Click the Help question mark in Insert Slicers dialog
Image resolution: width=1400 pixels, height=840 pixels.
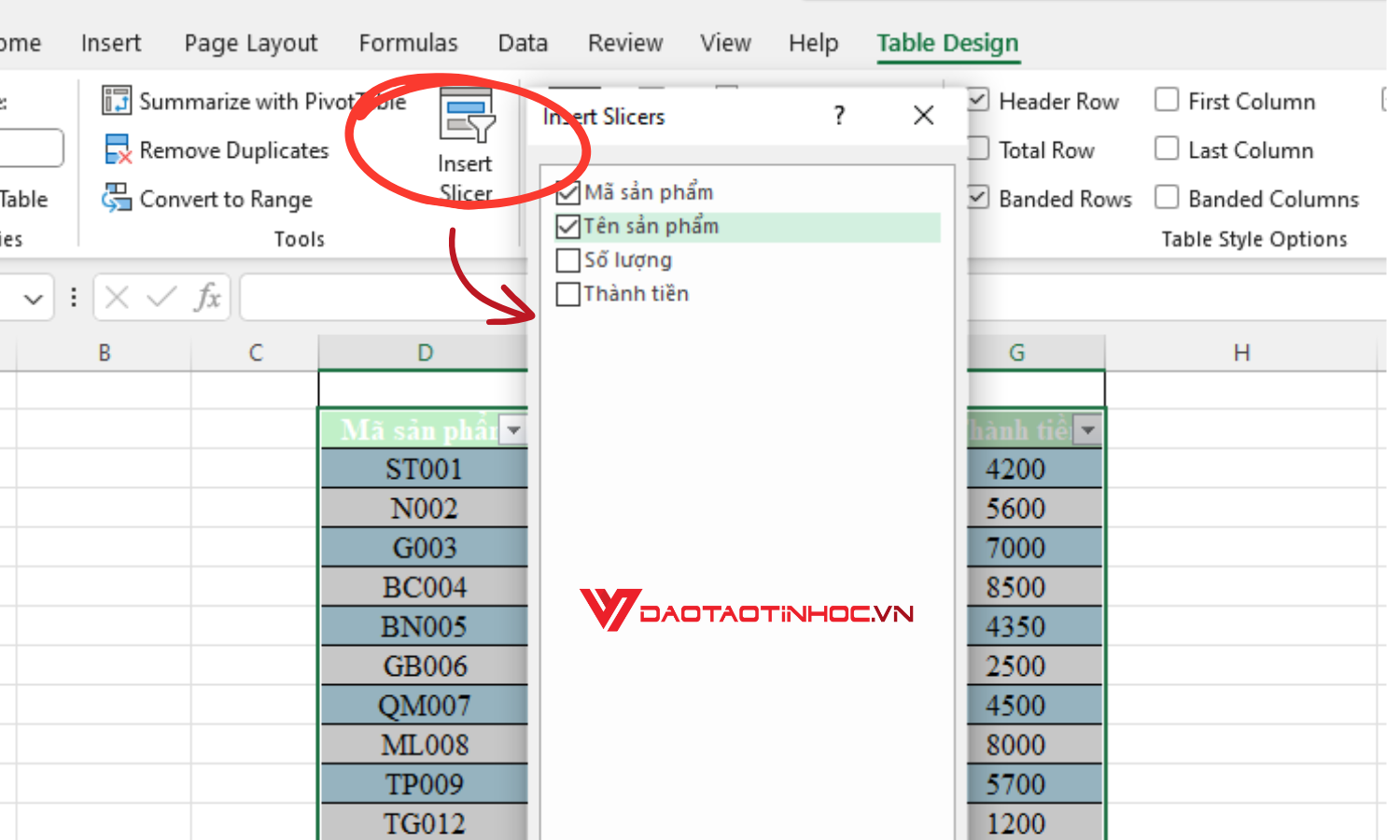(x=838, y=115)
